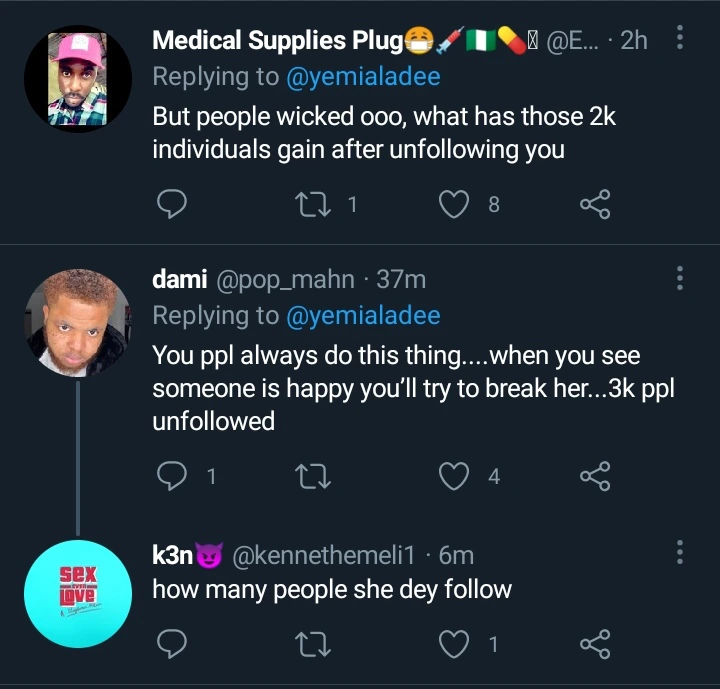Screen dimensions: 720x689
Task: Share dami's tweet
Action: (x=595, y=476)
